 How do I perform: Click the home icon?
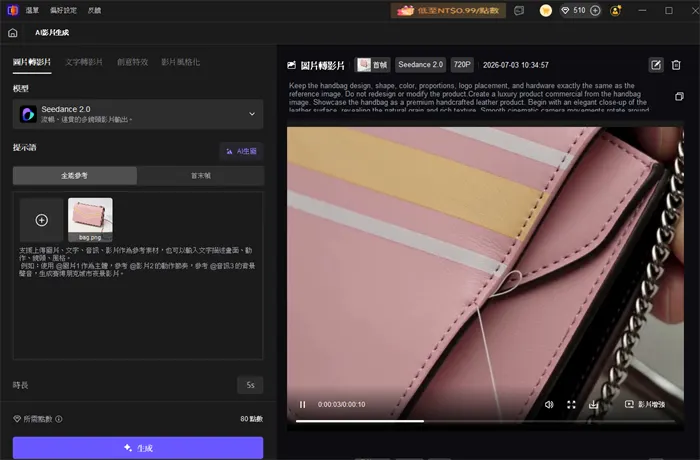pos(13,33)
